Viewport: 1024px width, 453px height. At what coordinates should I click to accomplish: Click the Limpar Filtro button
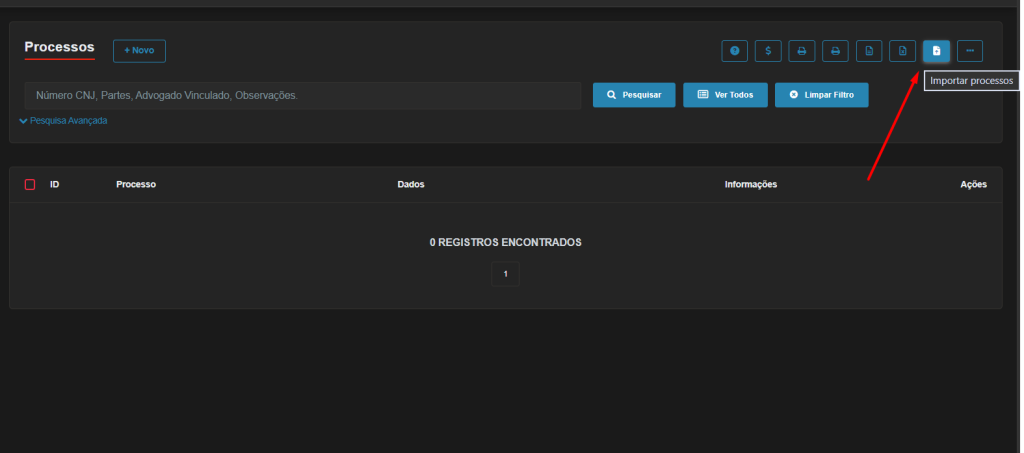tap(822, 95)
